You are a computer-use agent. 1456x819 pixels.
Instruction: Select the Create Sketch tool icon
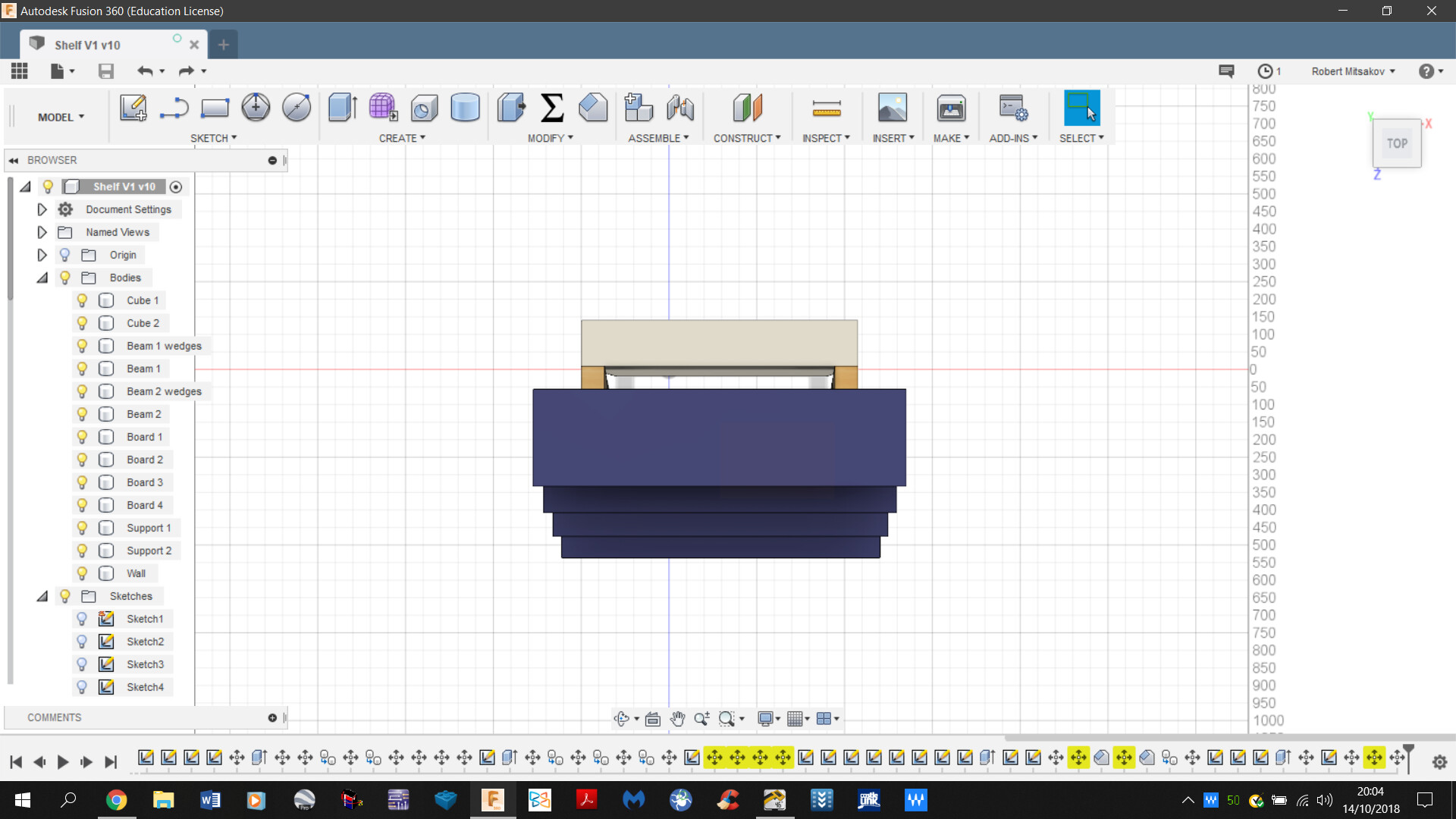(133, 108)
